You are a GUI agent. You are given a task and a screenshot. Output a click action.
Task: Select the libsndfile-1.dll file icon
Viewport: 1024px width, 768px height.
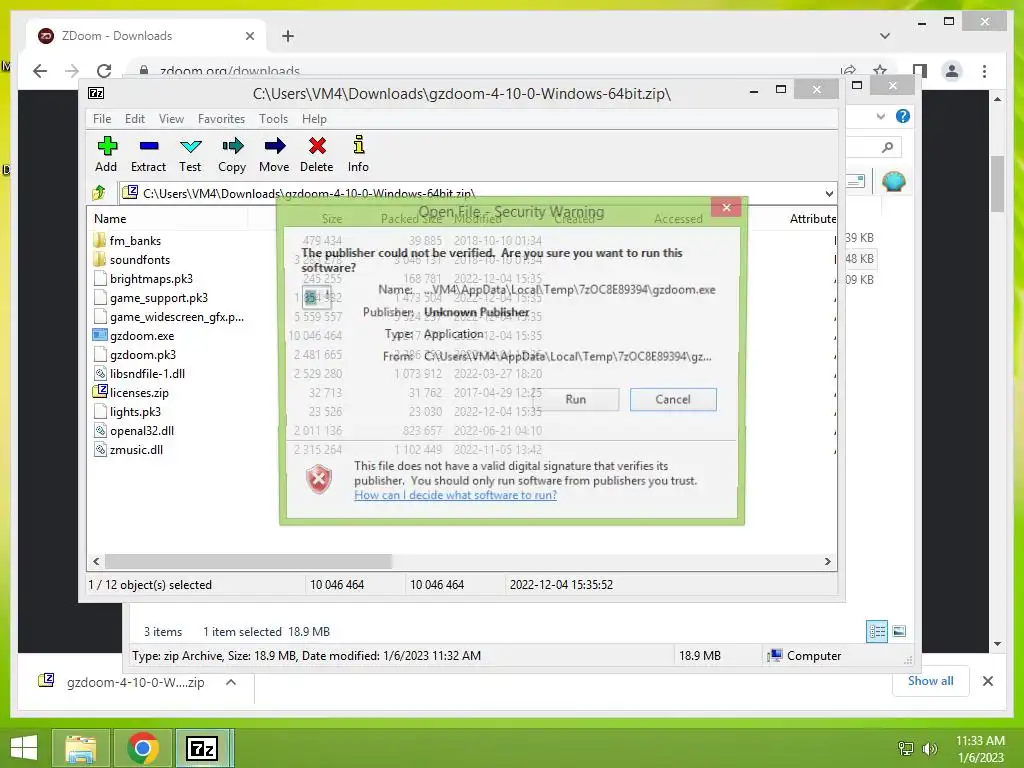(100, 374)
